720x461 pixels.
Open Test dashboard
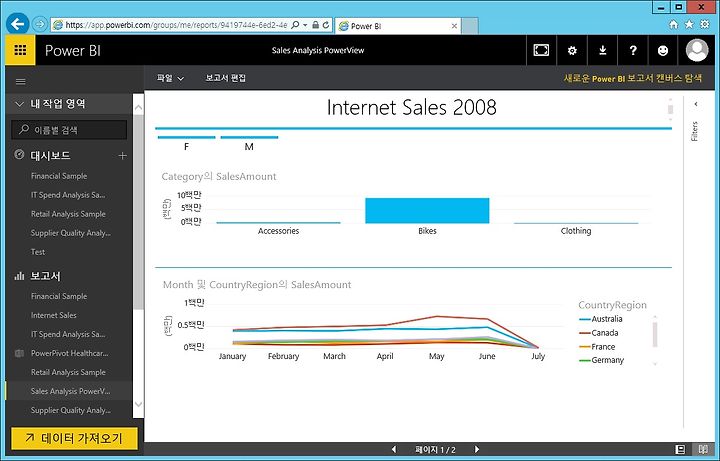pos(38,252)
